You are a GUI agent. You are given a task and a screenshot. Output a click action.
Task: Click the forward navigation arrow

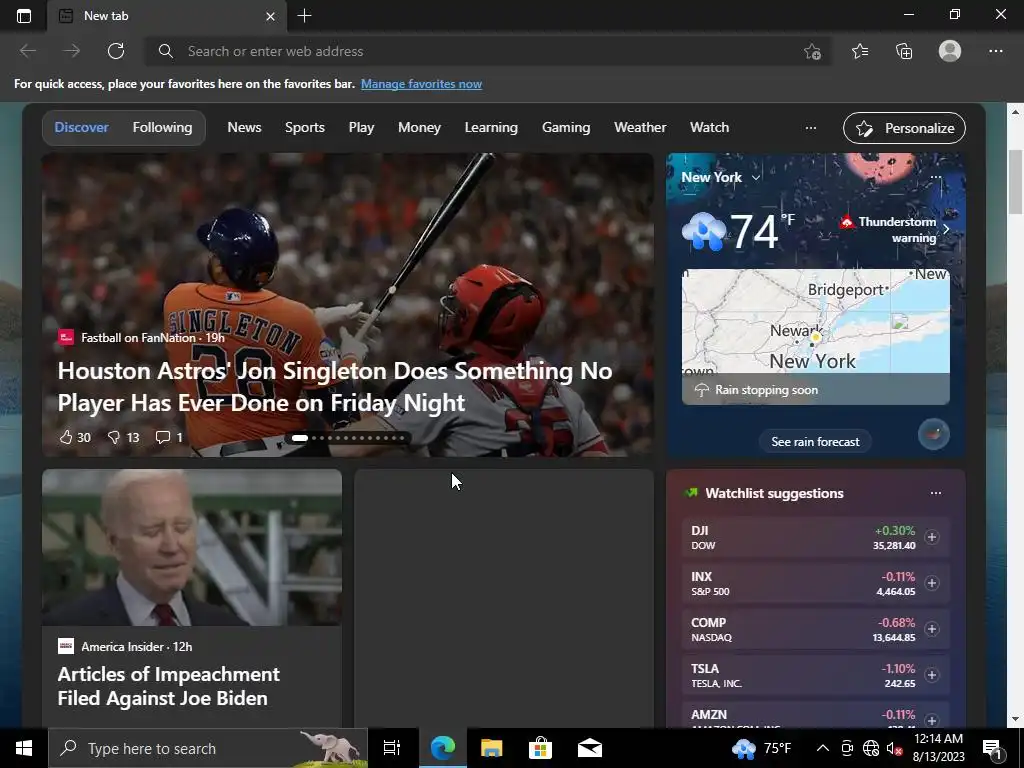coord(72,51)
